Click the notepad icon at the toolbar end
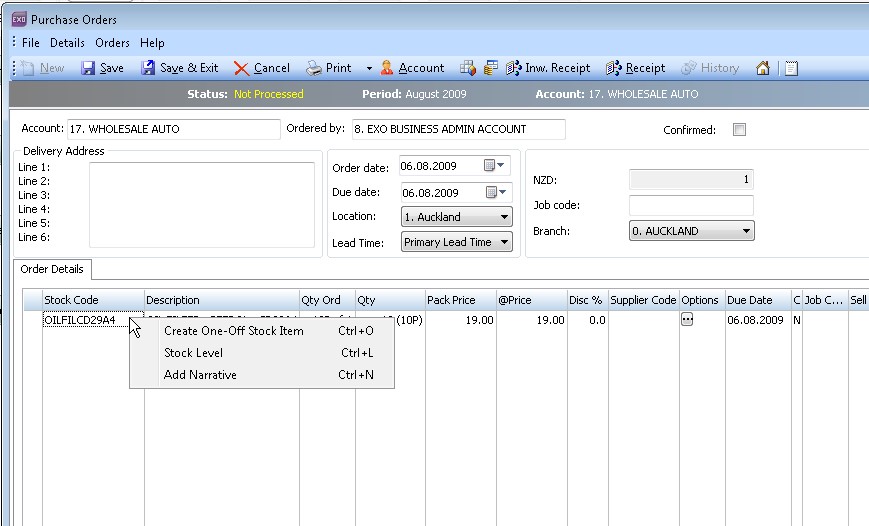 tap(791, 68)
